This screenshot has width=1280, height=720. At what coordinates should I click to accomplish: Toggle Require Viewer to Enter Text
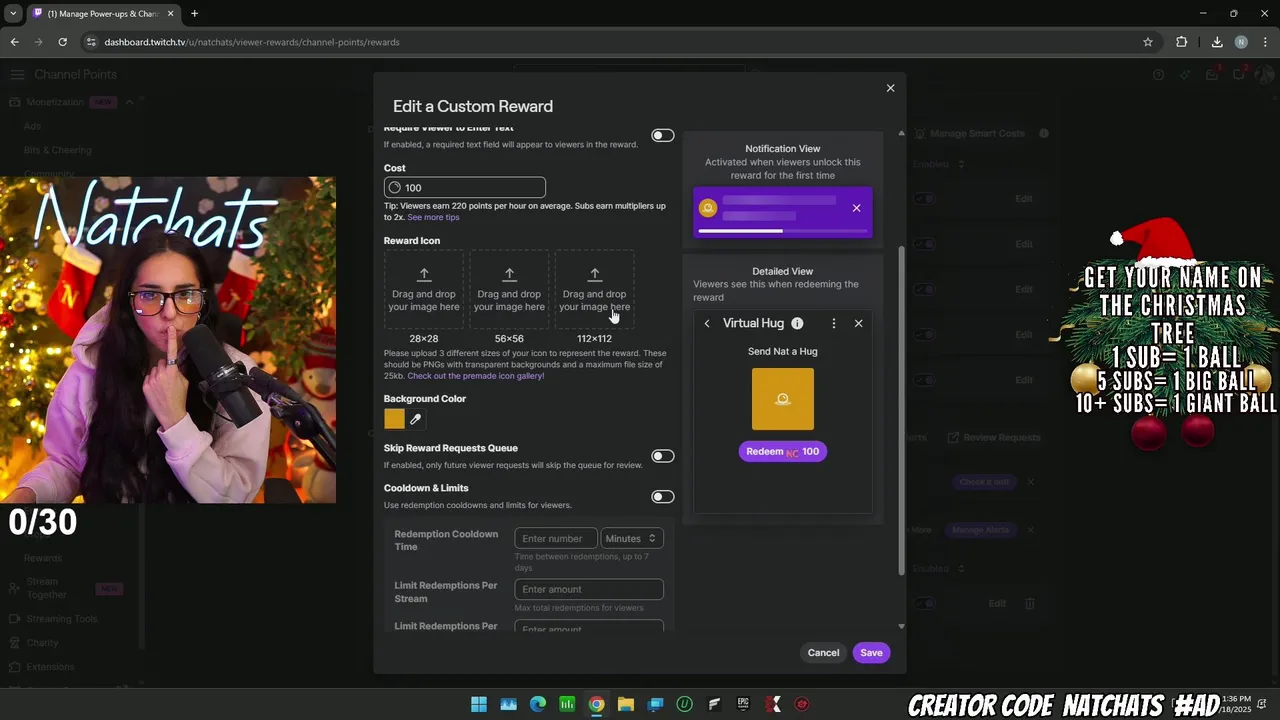tap(663, 135)
